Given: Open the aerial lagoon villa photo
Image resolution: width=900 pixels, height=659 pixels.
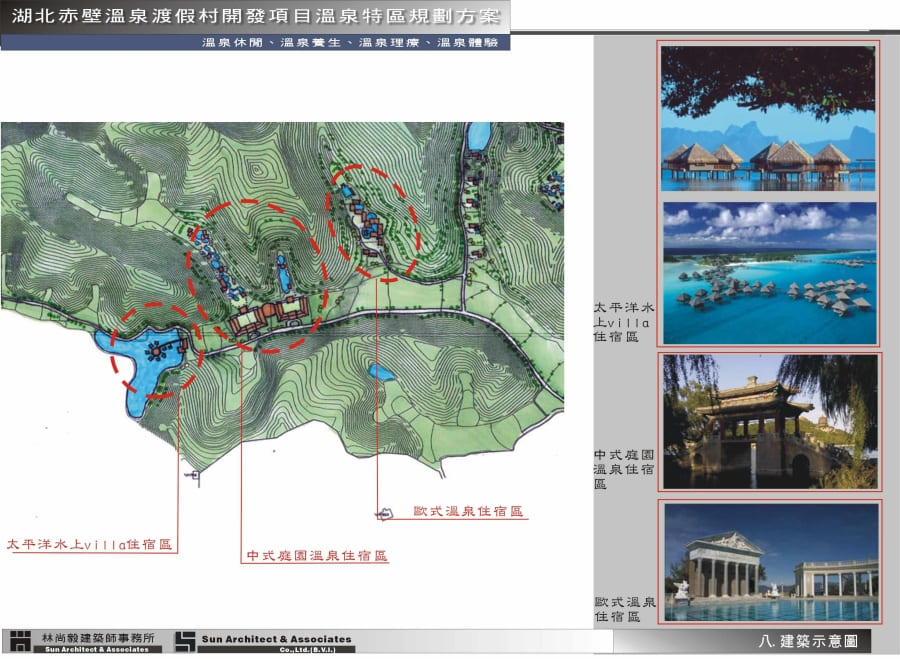Looking at the screenshot, I should 770,273.
